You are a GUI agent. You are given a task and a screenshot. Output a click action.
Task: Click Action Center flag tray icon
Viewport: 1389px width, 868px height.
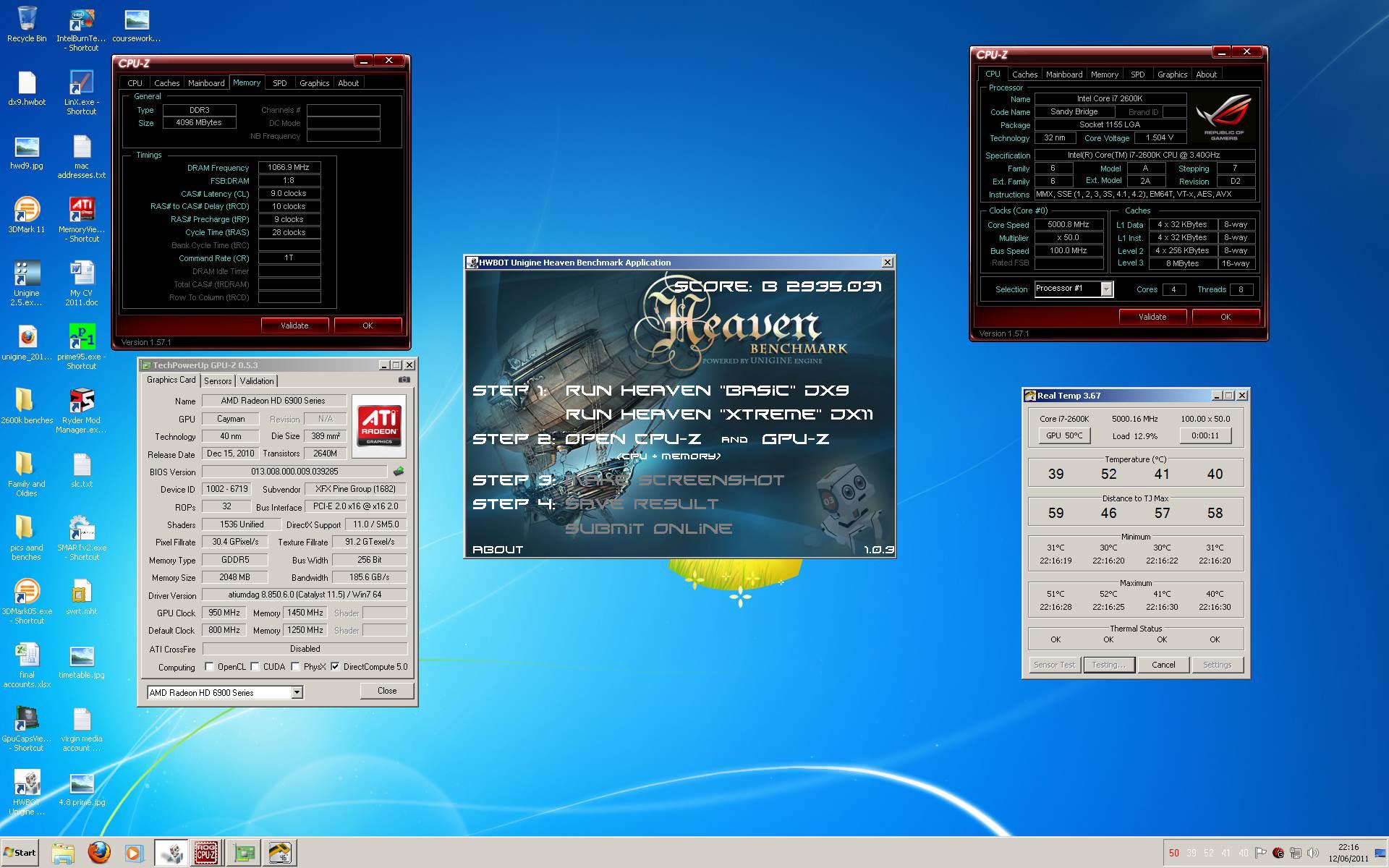tap(1261, 853)
